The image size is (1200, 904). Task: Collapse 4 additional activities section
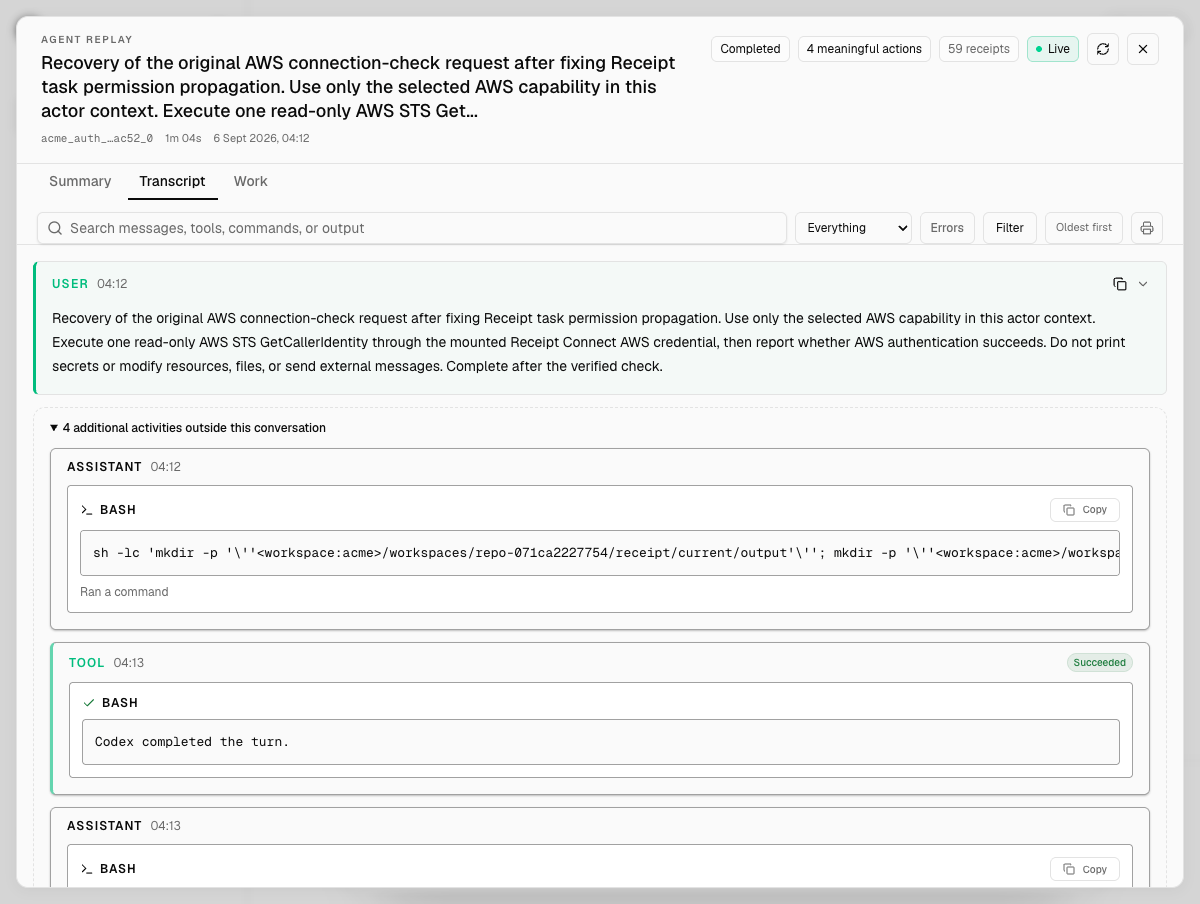(x=188, y=428)
